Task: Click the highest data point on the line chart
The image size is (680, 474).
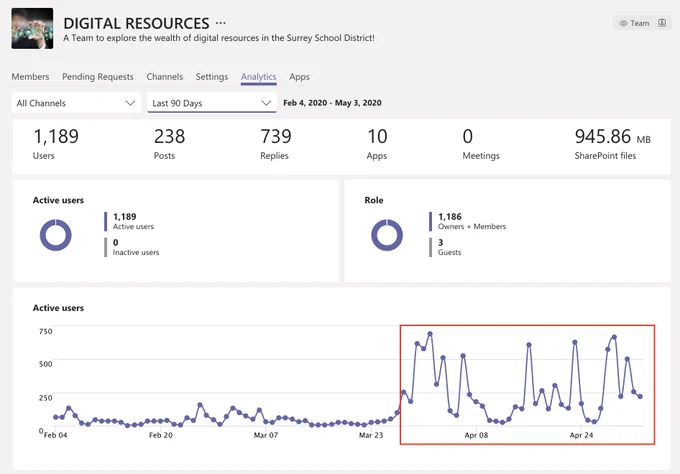Action: [430, 334]
